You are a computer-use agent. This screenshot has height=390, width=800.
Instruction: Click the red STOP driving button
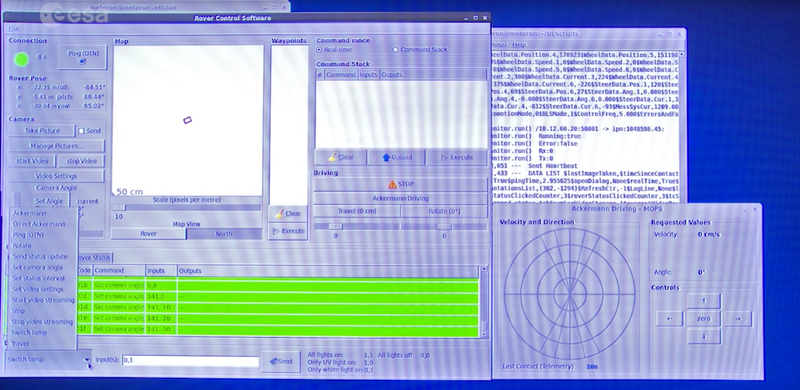[401, 184]
